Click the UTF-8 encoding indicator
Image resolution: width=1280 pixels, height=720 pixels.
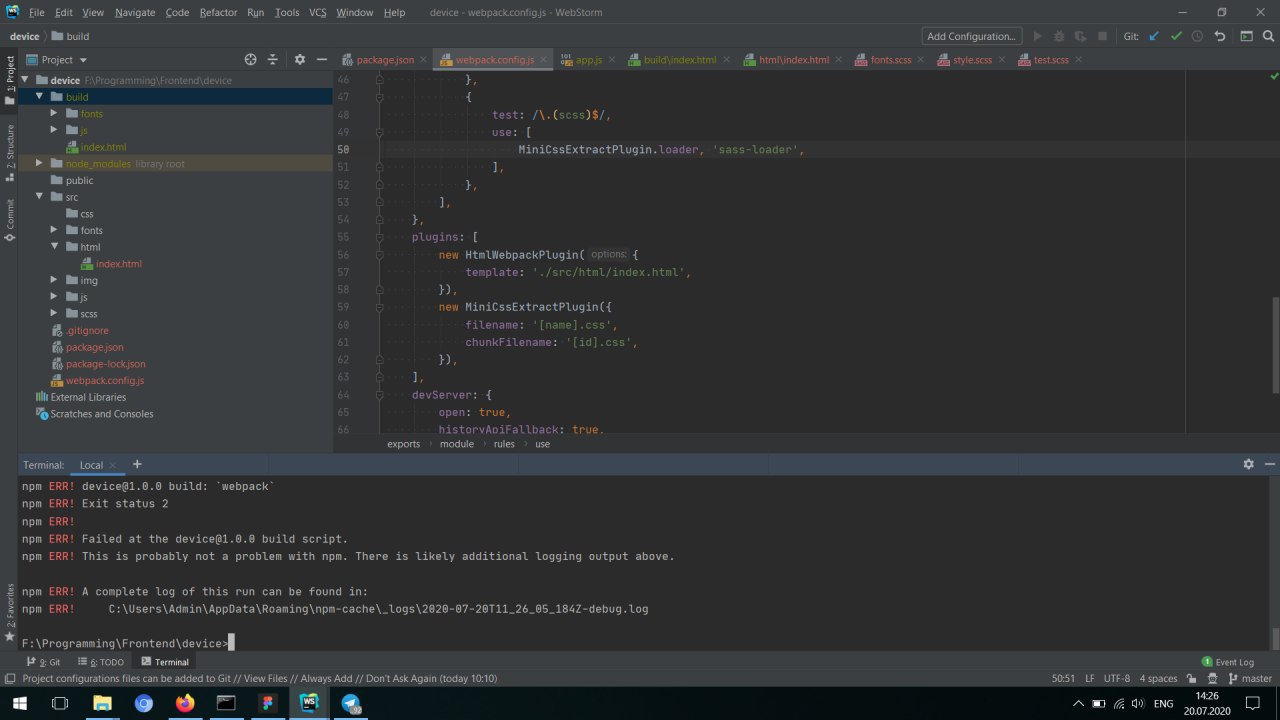[x=1117, y=678]
